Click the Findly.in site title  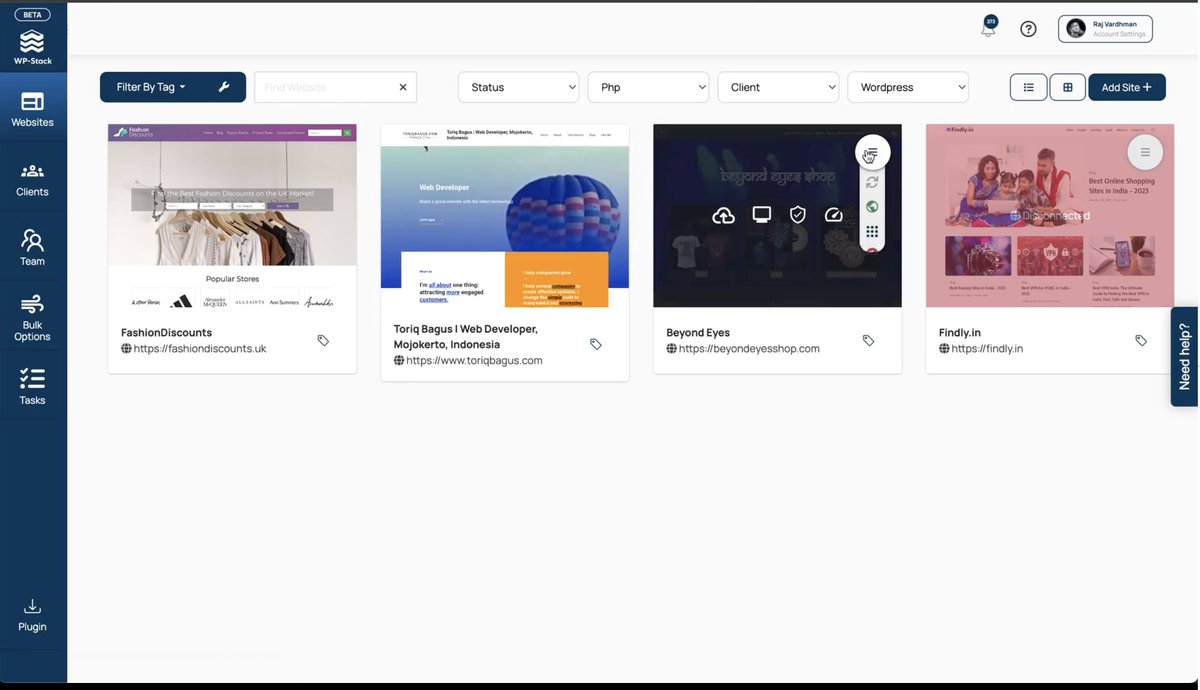coord(960,333)
